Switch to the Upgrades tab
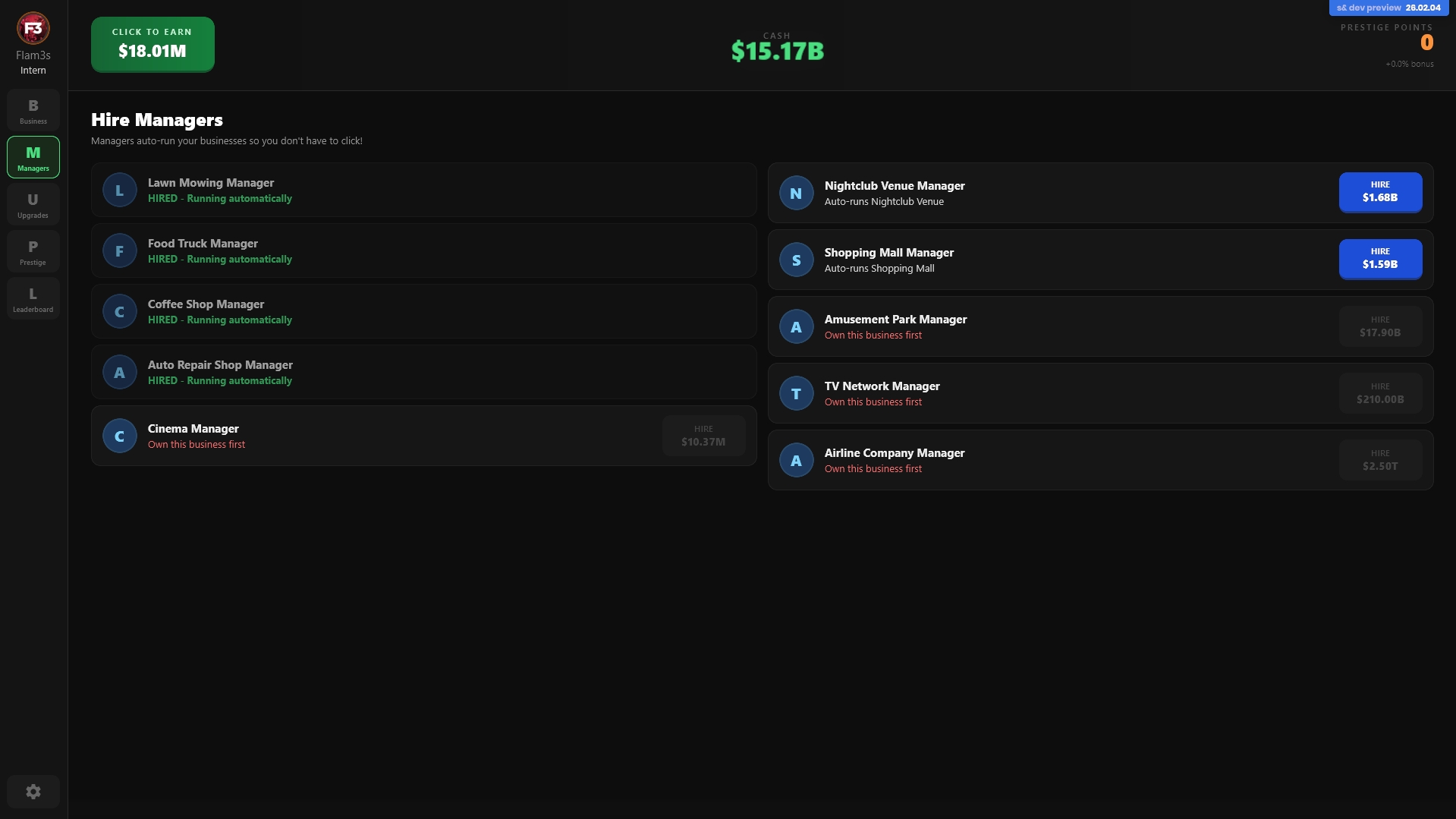1456x819 pixels. [x=33, y=205]
